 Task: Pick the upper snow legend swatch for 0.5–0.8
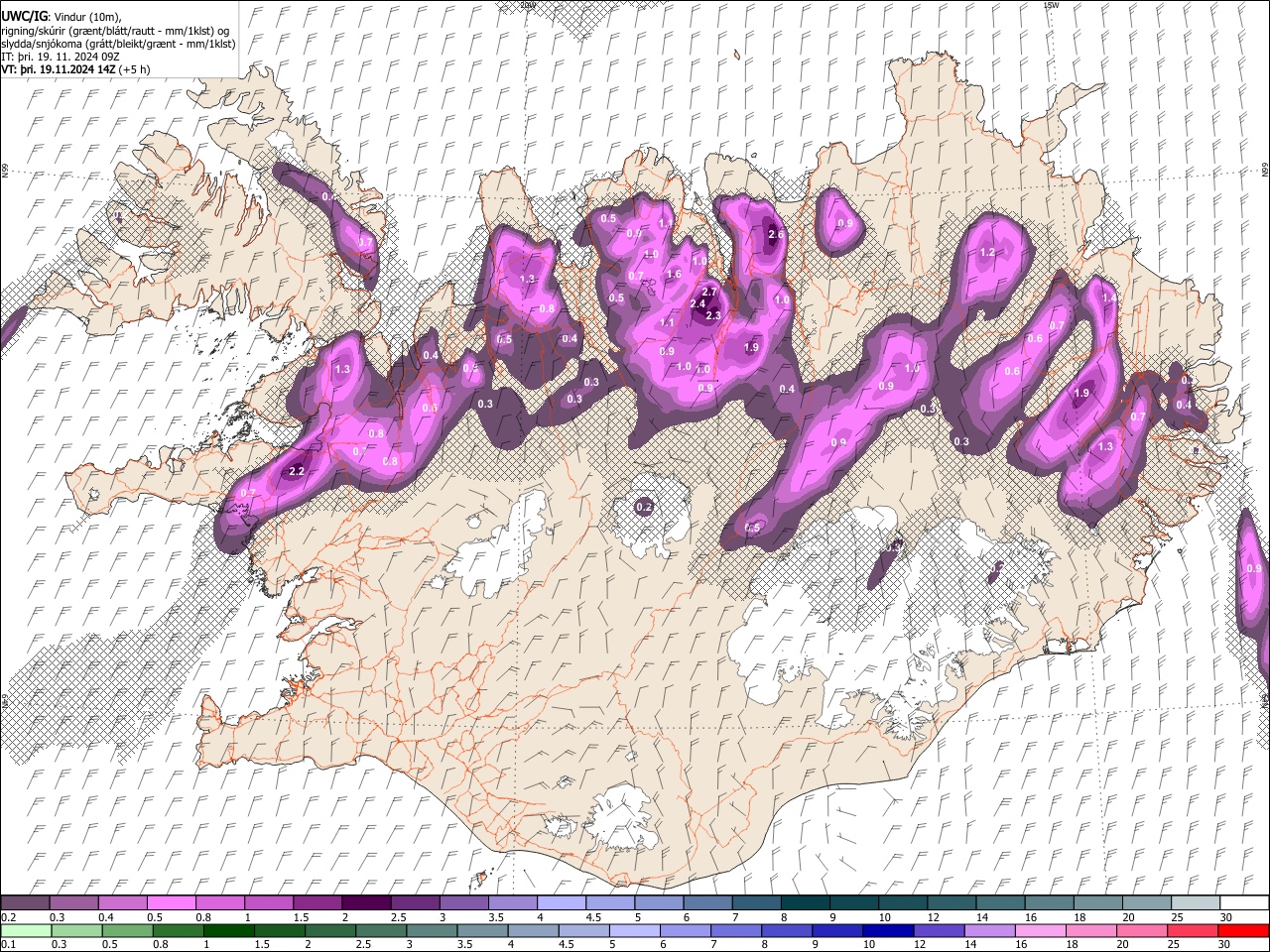coord(171,903)
